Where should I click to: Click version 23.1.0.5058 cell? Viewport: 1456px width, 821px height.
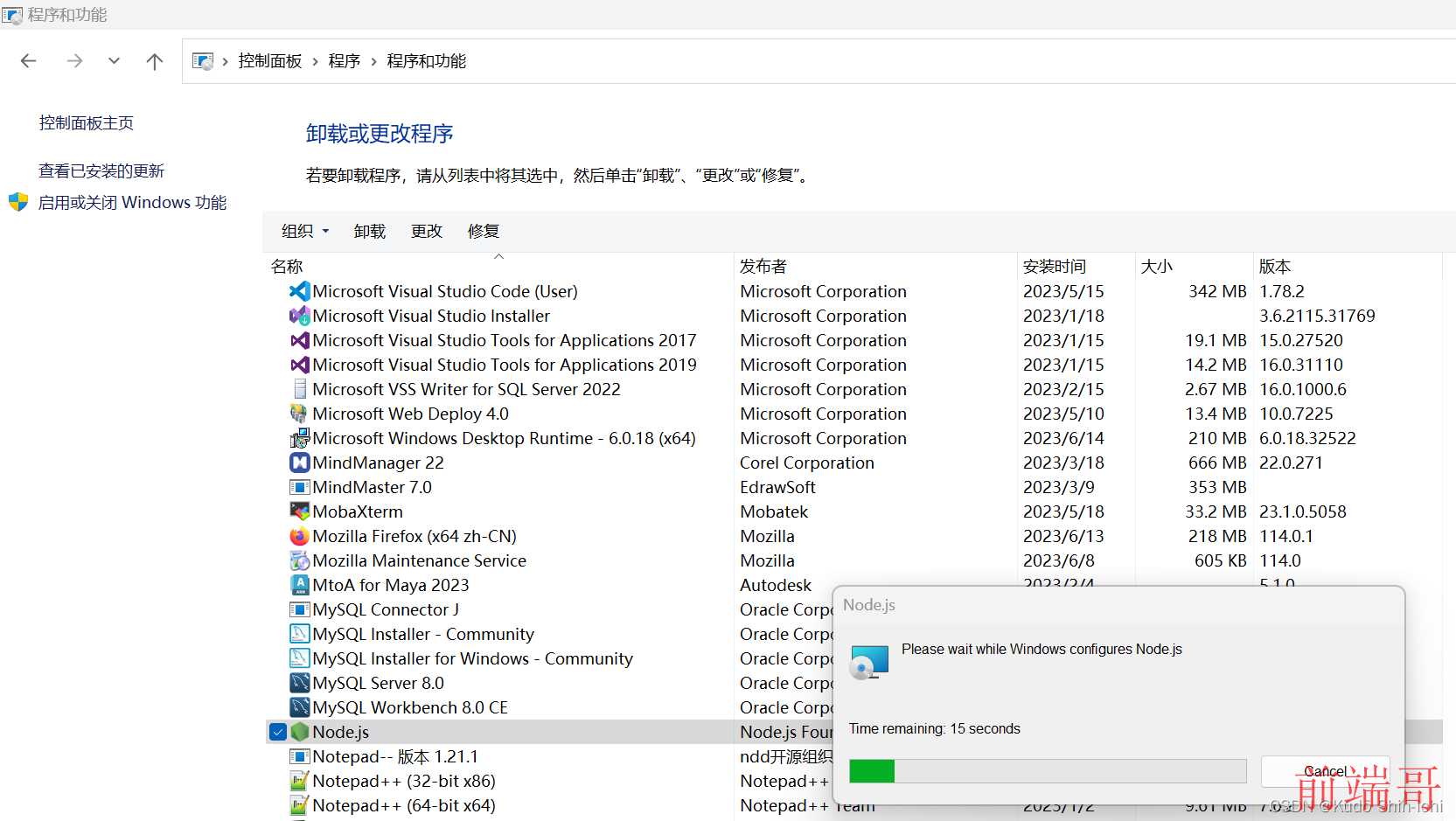pos(1303,511)
